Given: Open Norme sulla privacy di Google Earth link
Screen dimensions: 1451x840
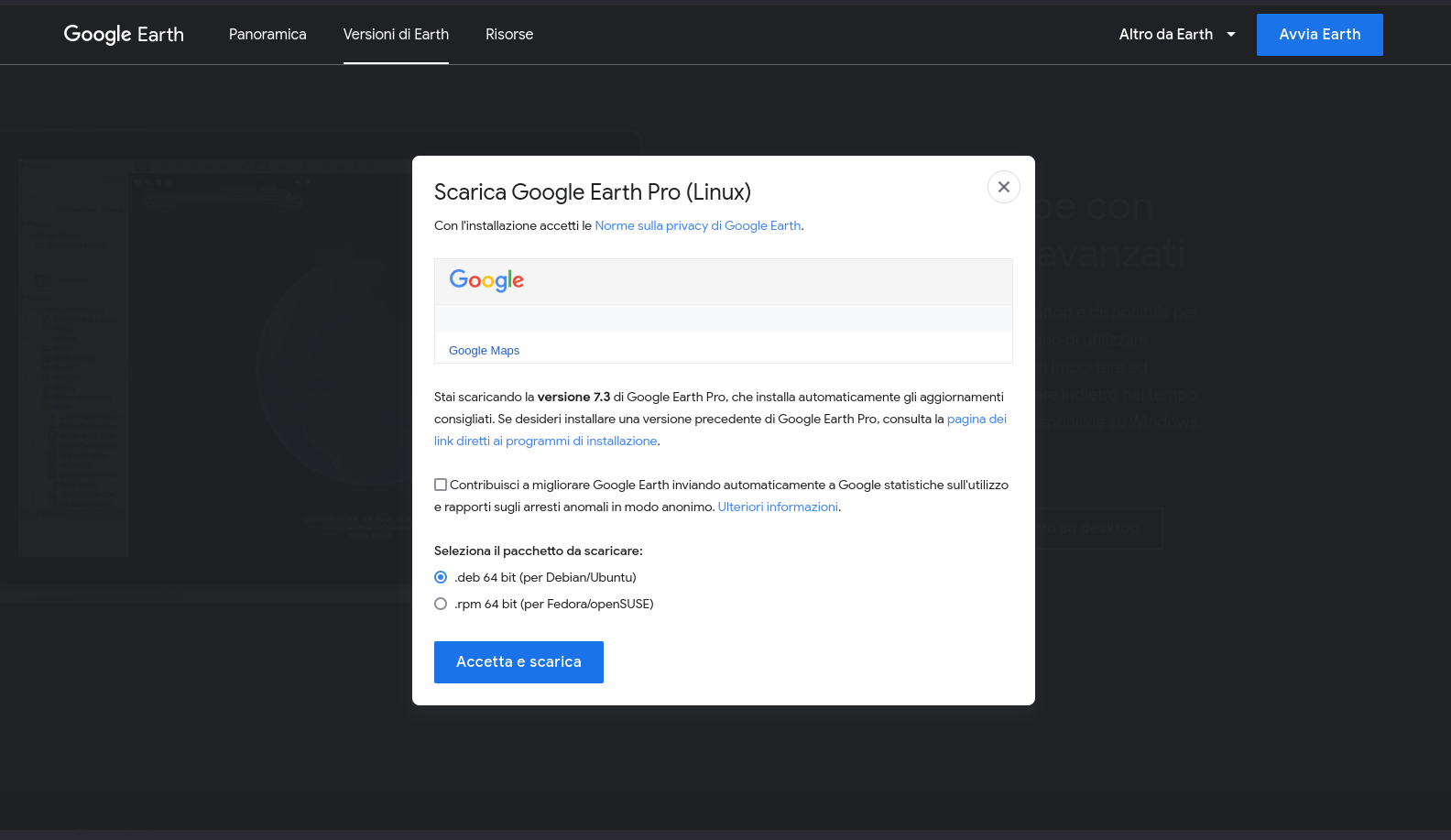Looking at the screenshot, I should 698,225.
